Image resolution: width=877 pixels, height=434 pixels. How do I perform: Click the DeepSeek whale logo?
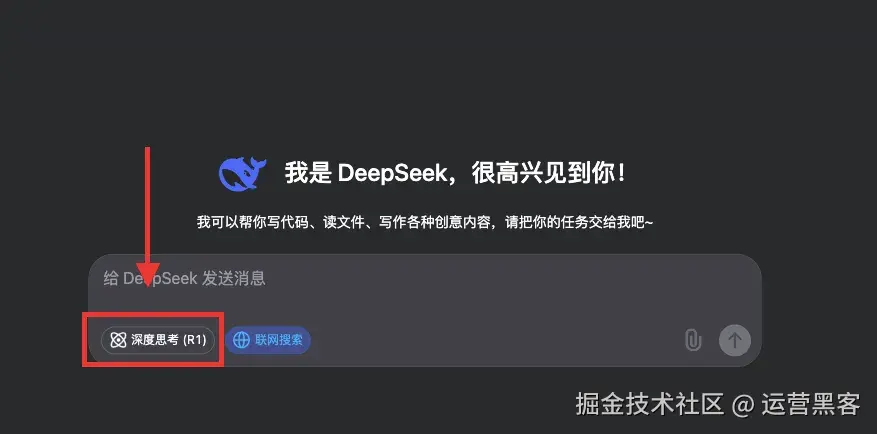pos(242,173)
